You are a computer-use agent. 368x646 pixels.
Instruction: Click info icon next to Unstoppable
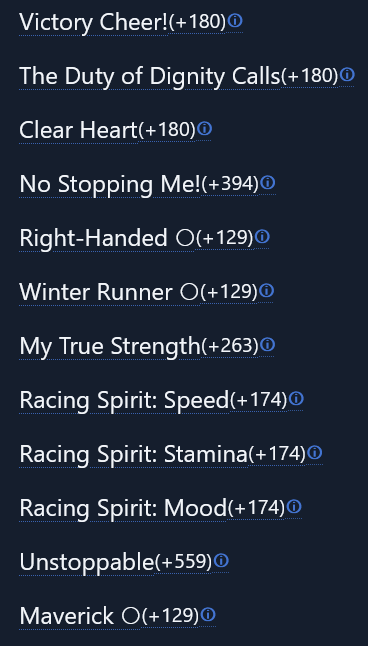221,560
